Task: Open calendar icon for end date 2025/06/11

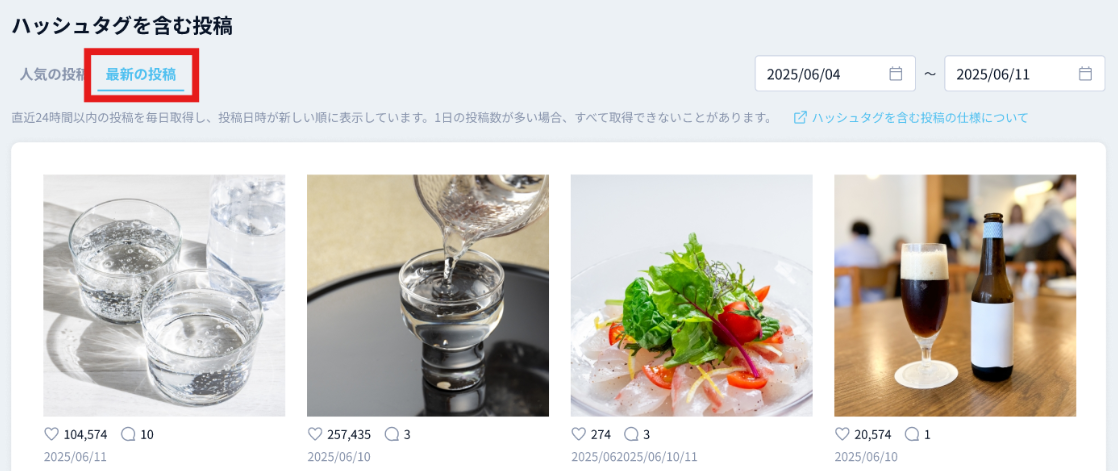Action: pyautogui.click(x=1085, y=73)
